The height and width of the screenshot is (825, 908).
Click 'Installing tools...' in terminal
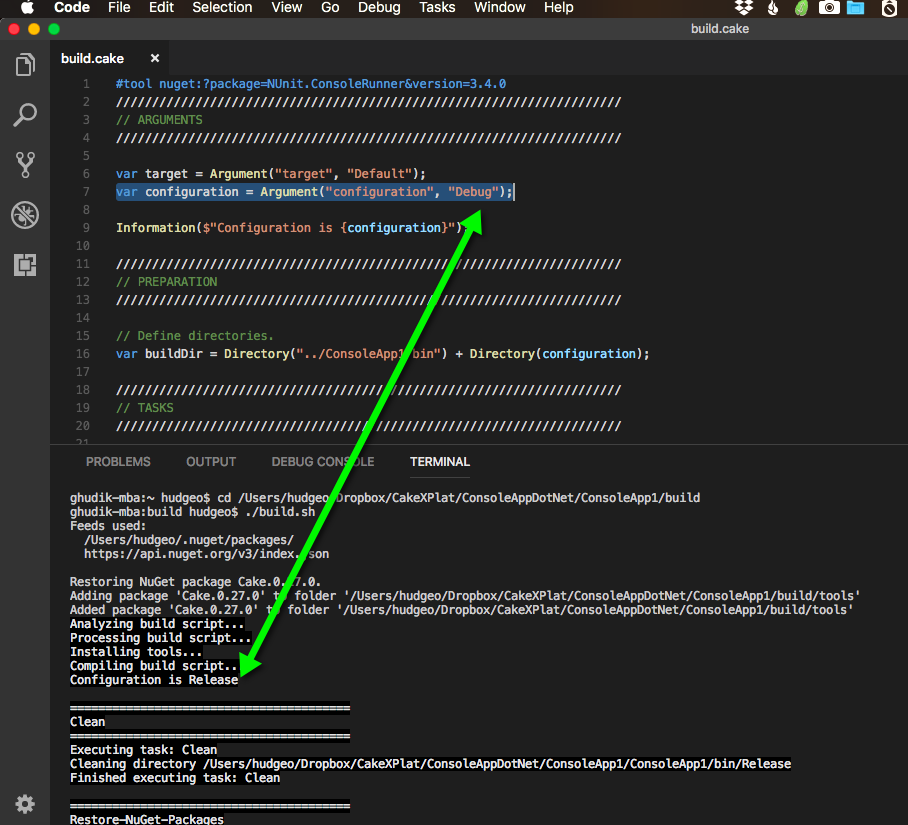[x=136, y=652]
